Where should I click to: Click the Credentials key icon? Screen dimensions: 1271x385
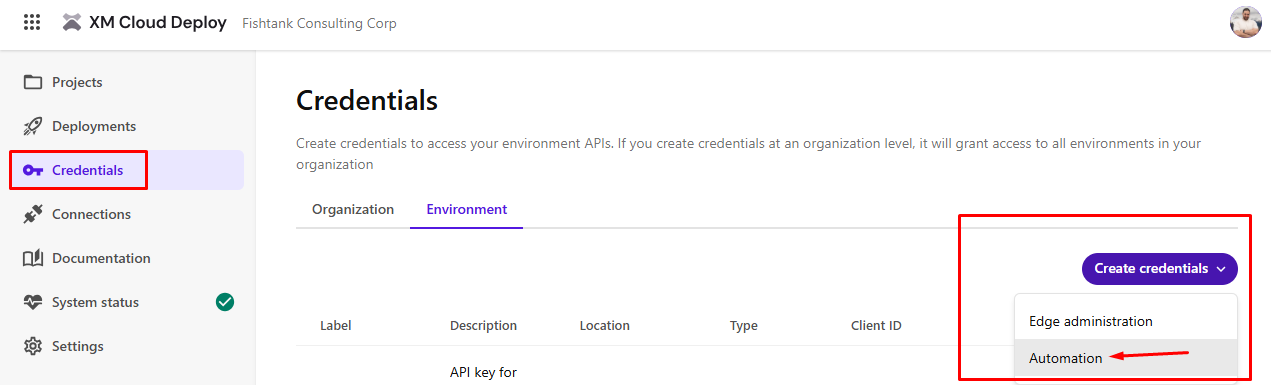tap(33, 170)
